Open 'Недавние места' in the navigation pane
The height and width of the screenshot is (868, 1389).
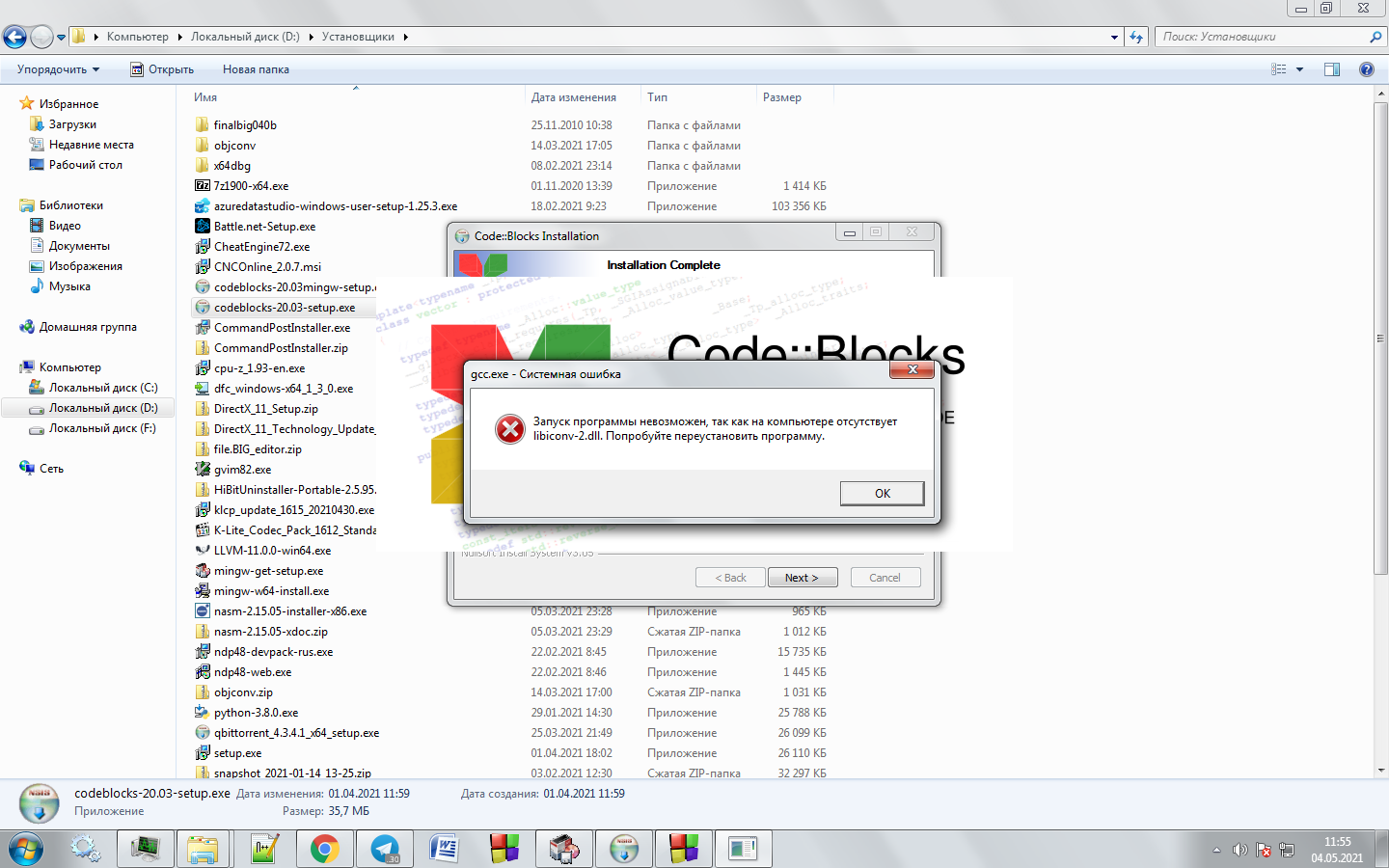coord(91,145)
